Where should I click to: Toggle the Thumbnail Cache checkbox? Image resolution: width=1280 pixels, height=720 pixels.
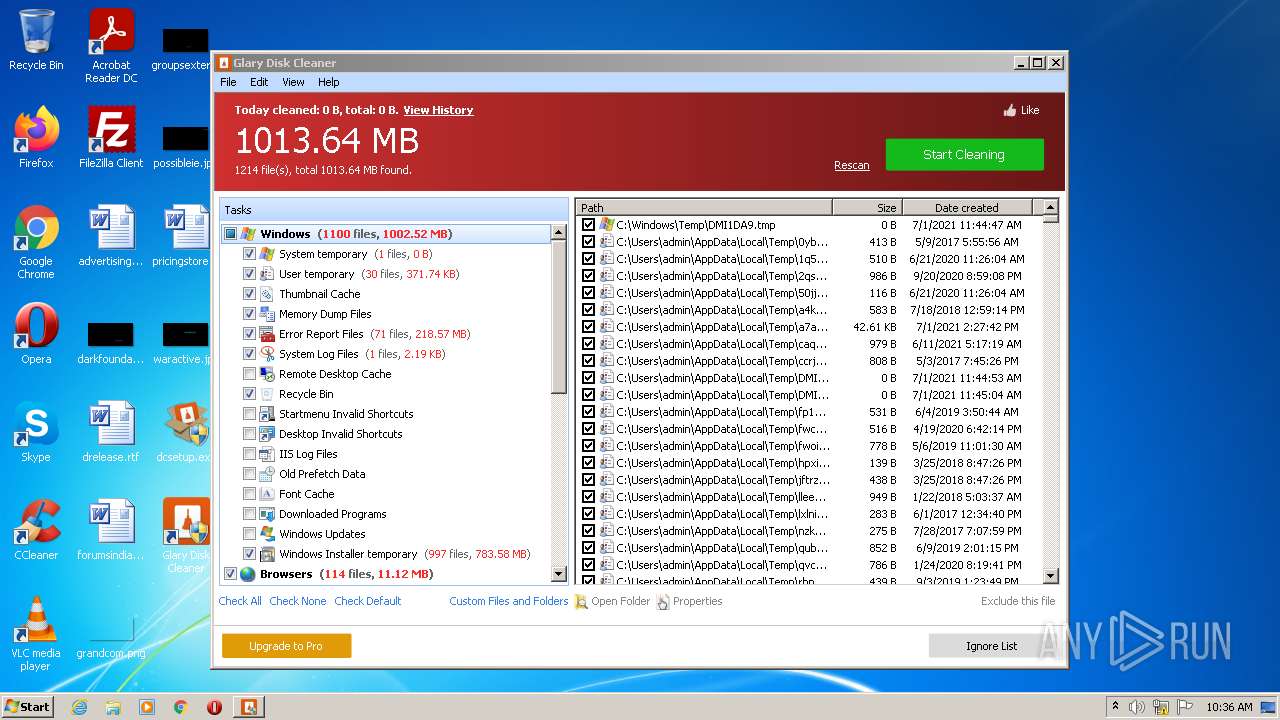pyautogui.click(x=249, y=294)
